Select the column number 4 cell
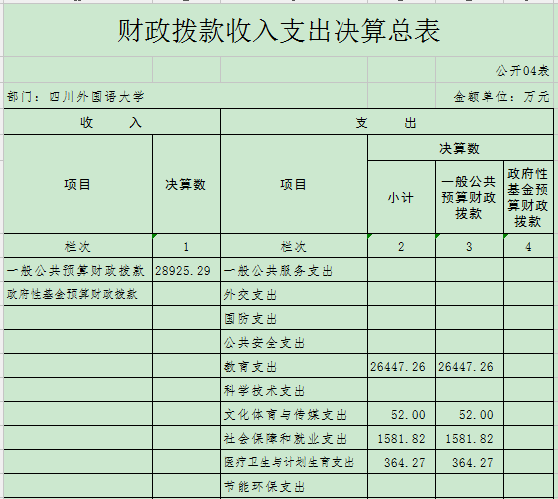The width and height of the screenshot is (558, 499). 528,246
